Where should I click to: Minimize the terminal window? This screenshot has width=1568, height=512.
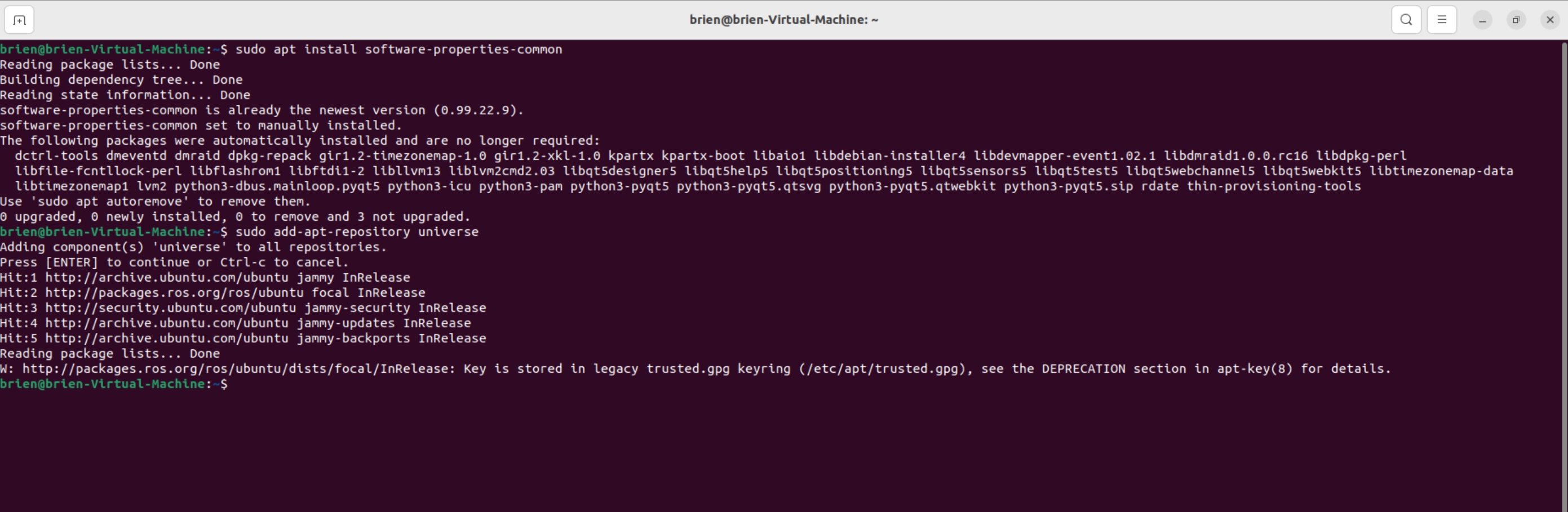1482,20
